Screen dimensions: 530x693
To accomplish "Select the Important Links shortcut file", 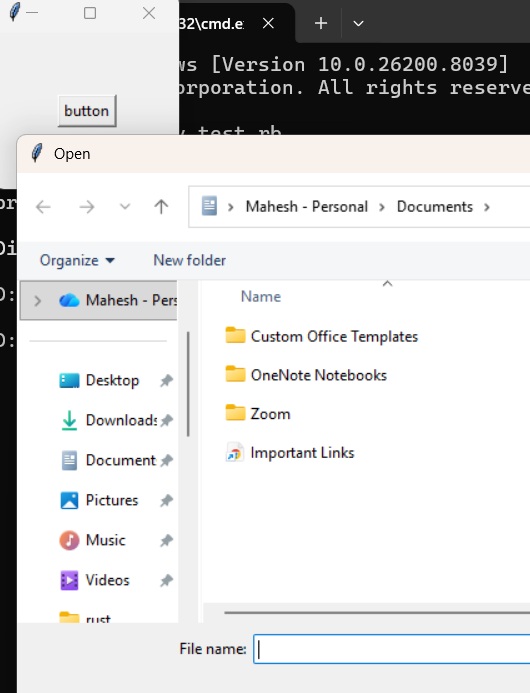I will click(x=290, y=453).
